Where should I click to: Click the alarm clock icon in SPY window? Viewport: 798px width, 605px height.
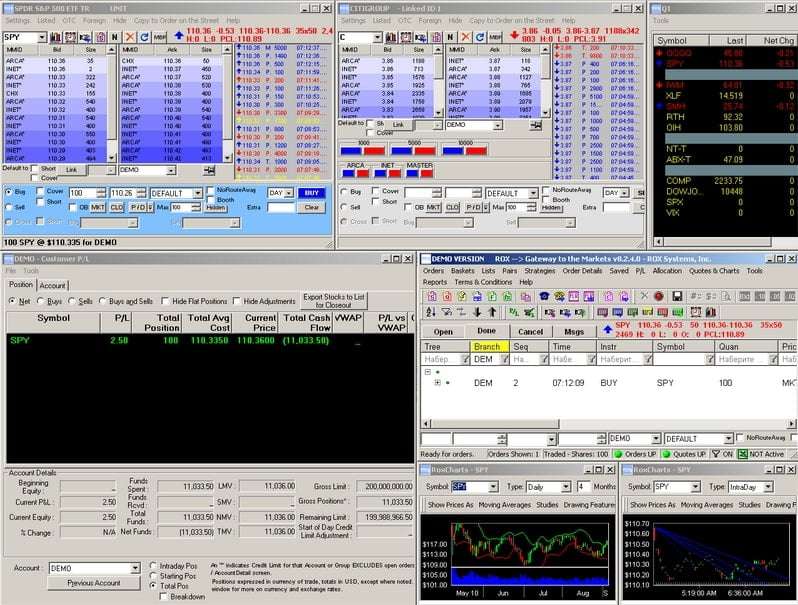coord(70,37)
